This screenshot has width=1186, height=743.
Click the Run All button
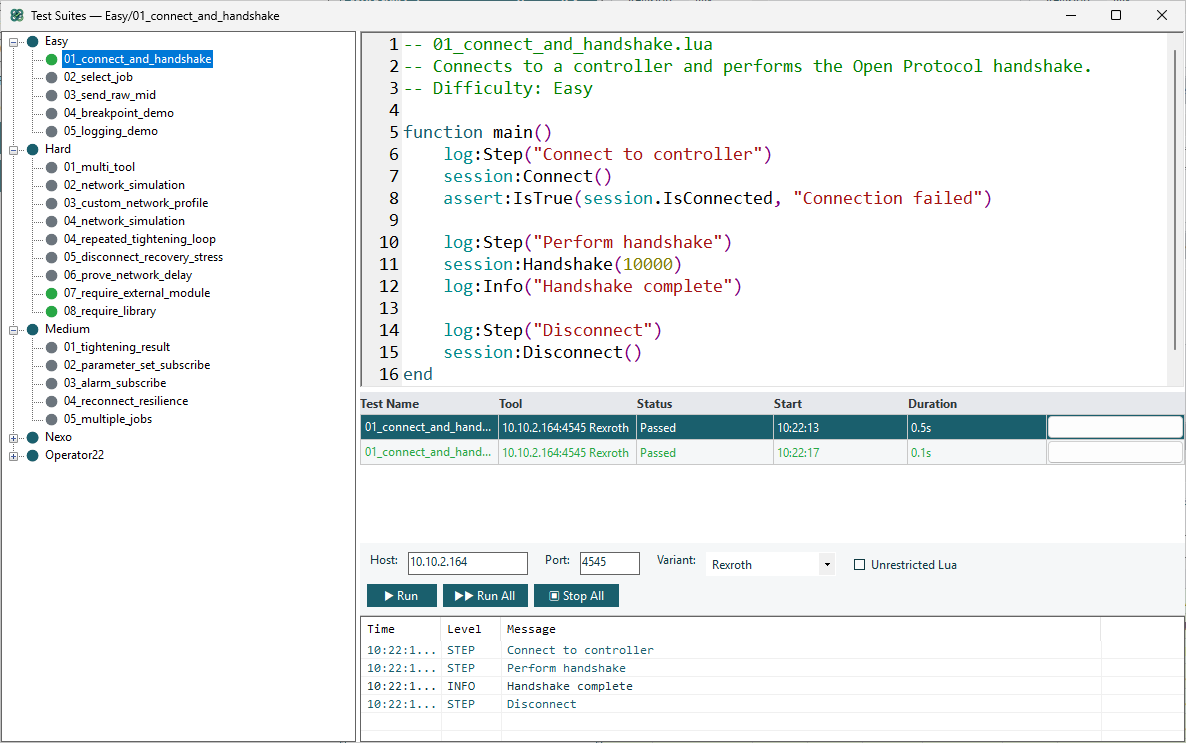485,595
